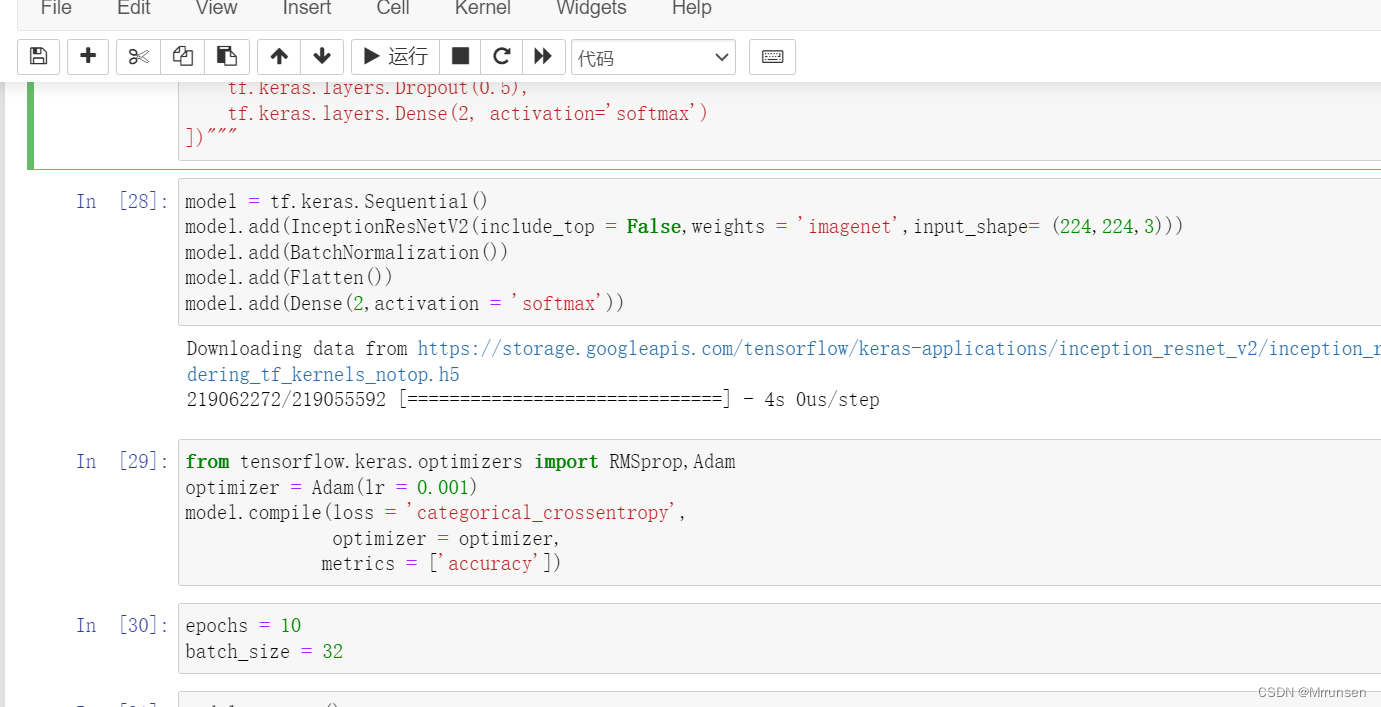Select the In [30]: cell prompt

click(122, 625)
